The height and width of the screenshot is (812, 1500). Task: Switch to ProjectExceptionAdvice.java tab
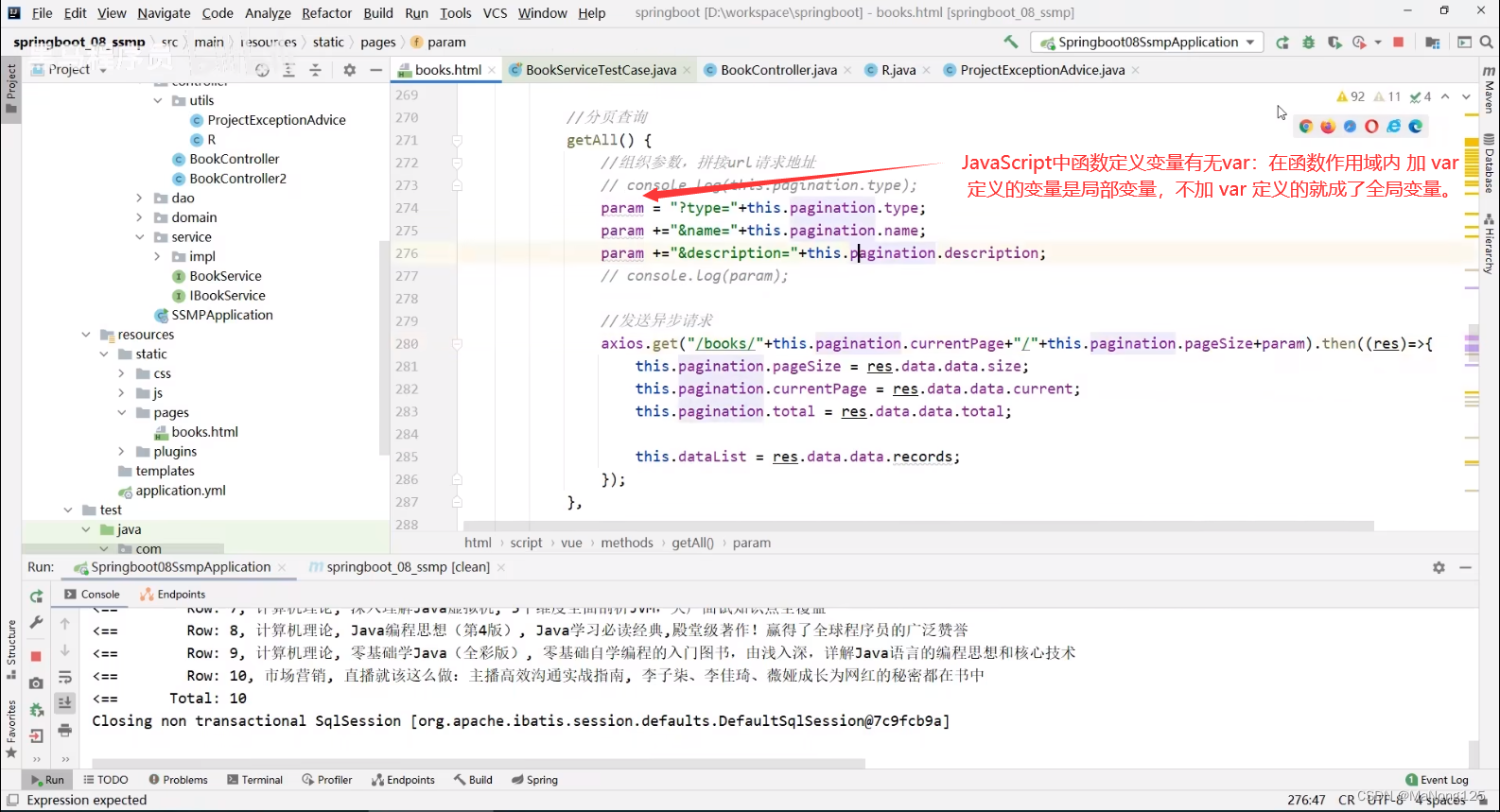pyautogui.click(x=1042, y=70)
